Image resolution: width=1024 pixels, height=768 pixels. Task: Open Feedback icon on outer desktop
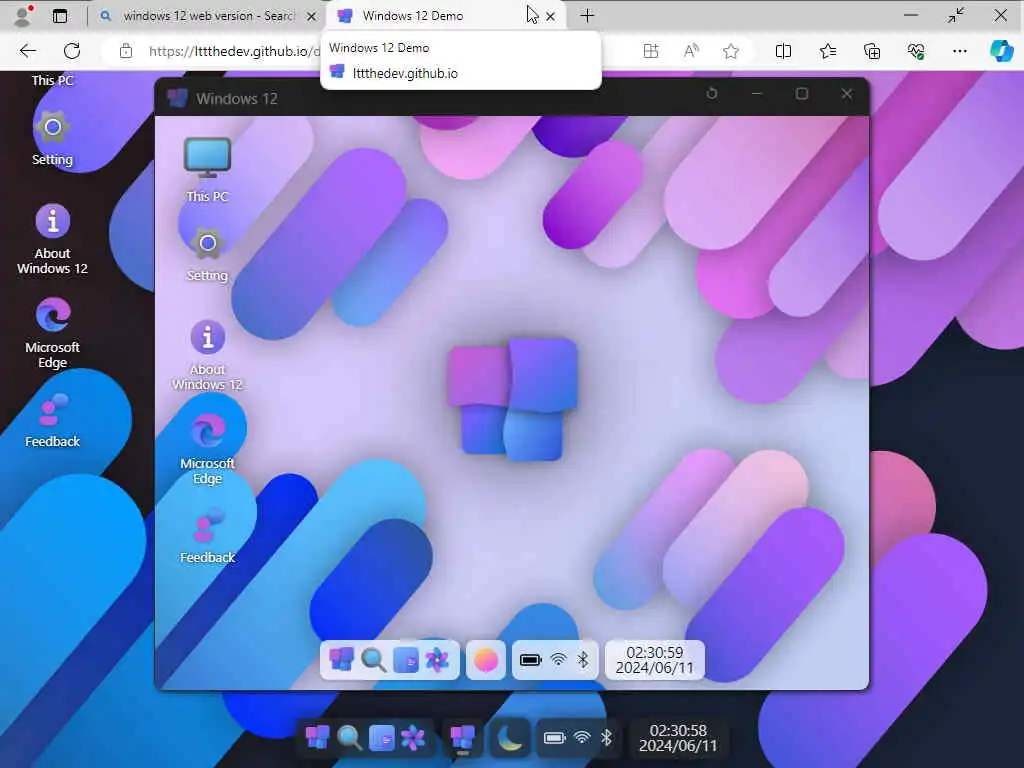(x=52, y=421)
